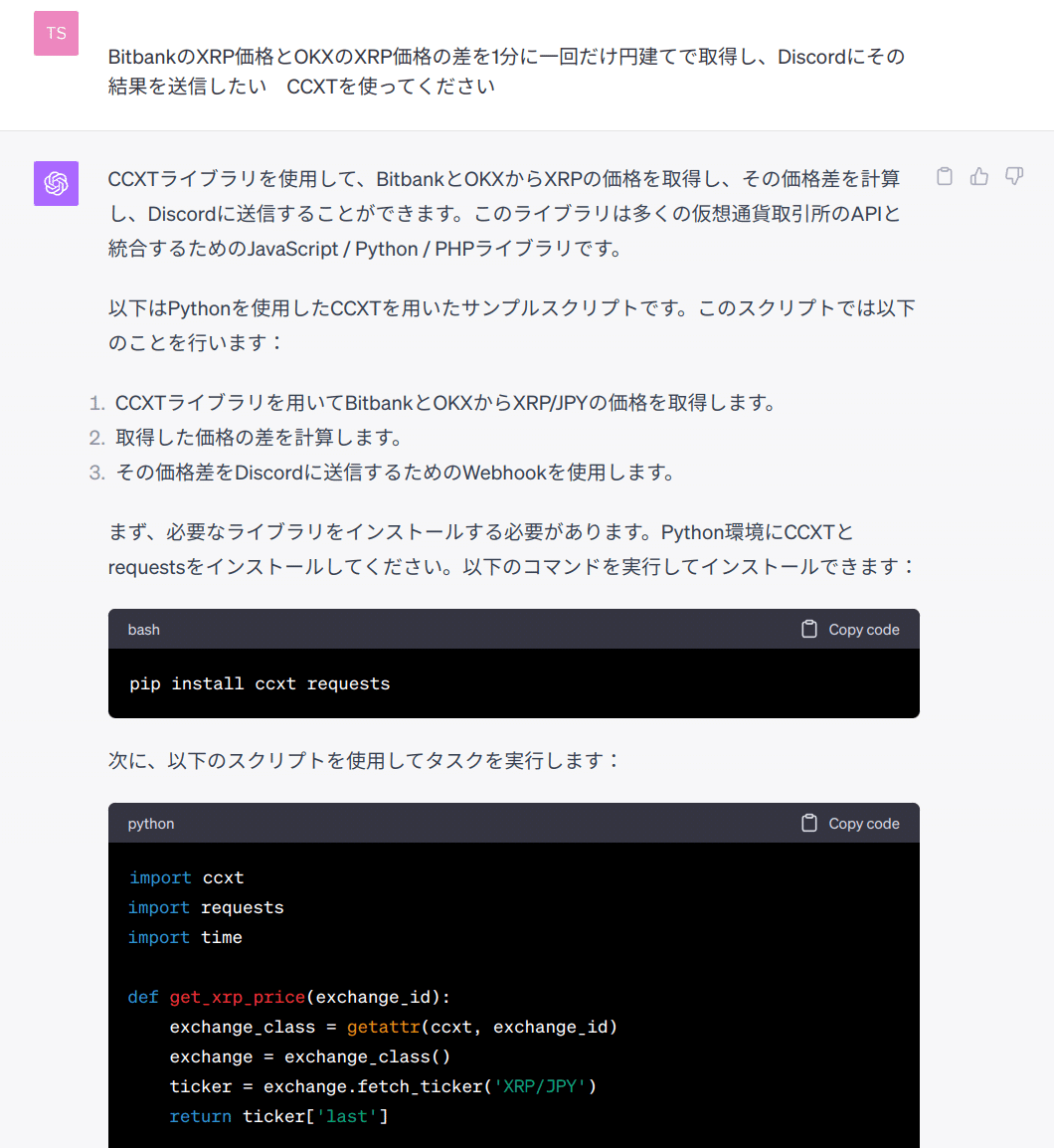1054x1148 pixels.
Task: Click the clipboard icon on the python code block
Action: click(810, 823)
